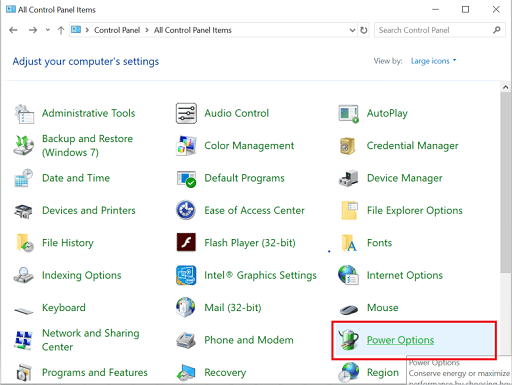Open the View by Large icons dropdown
Viewport: 512px width, 385px height.
tap(433, 61)
